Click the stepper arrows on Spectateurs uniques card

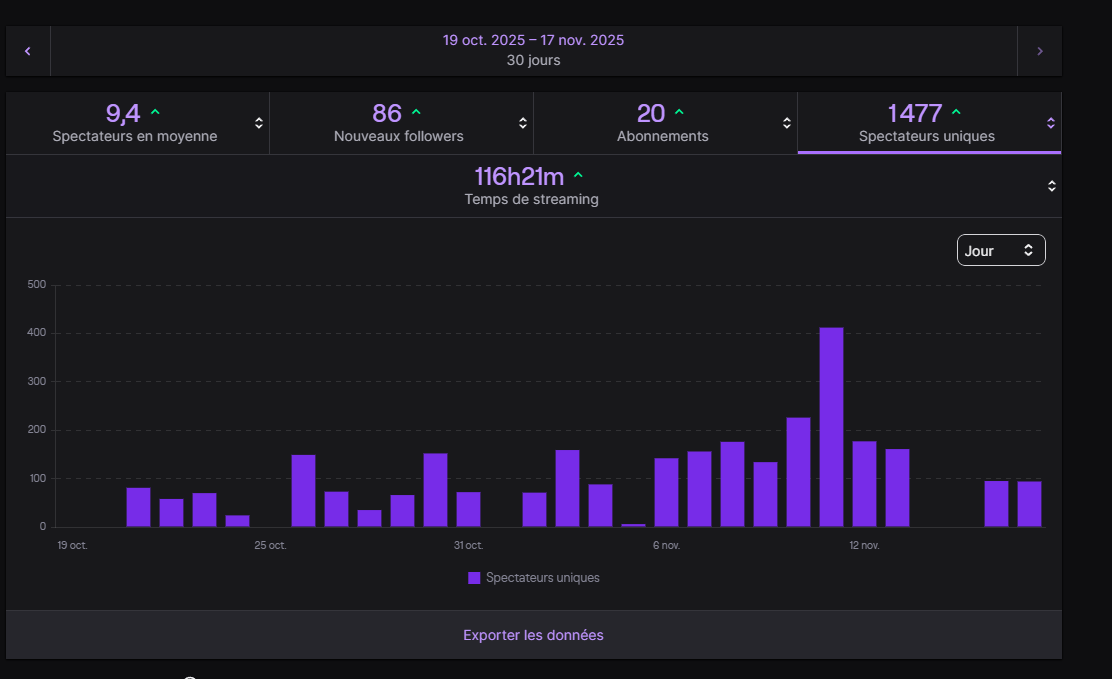pyautogui.click(x=1050, y=122)
